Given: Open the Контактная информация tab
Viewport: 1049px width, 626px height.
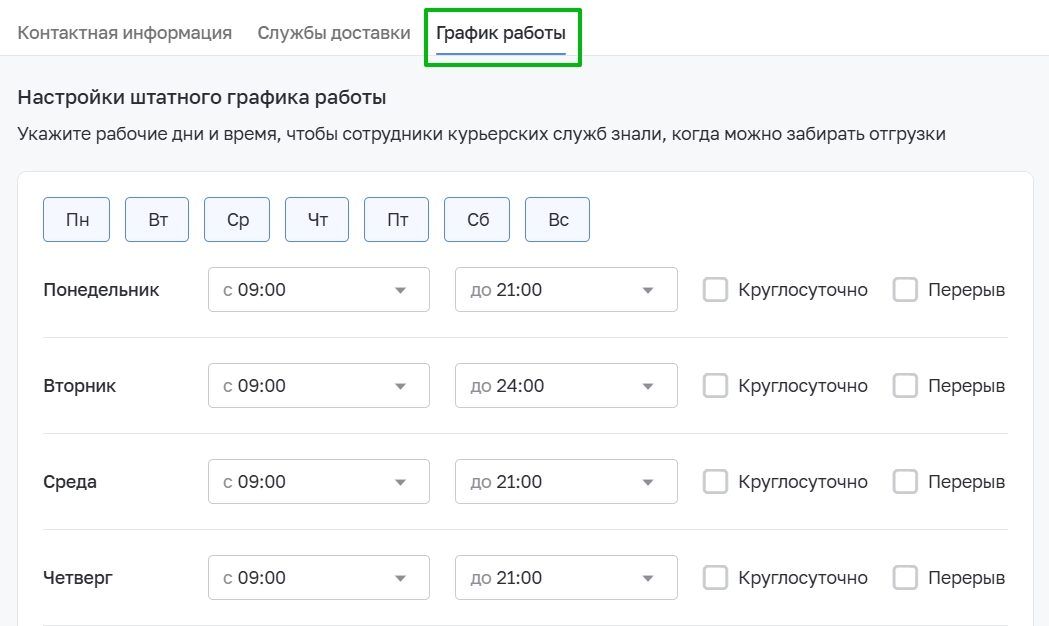Looking at the screenshot, I should pyautogui.click(x=124, y=33).
